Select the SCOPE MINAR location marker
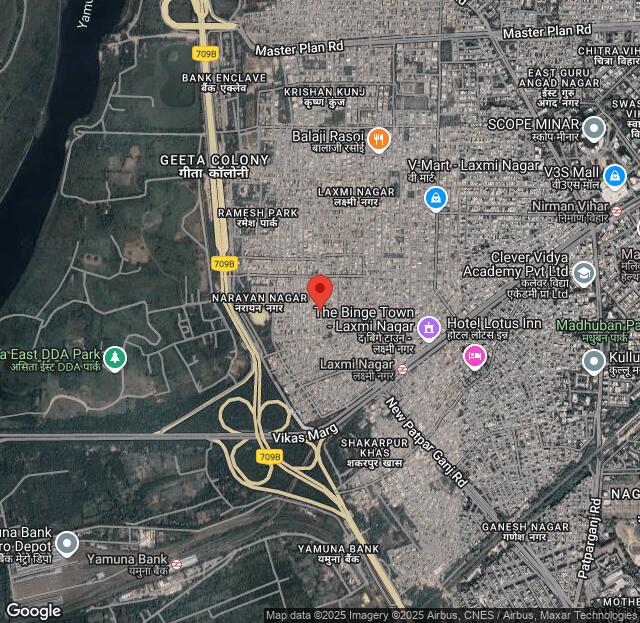Image resolution: width=640 pixels, height=623 pixels. 594,128
